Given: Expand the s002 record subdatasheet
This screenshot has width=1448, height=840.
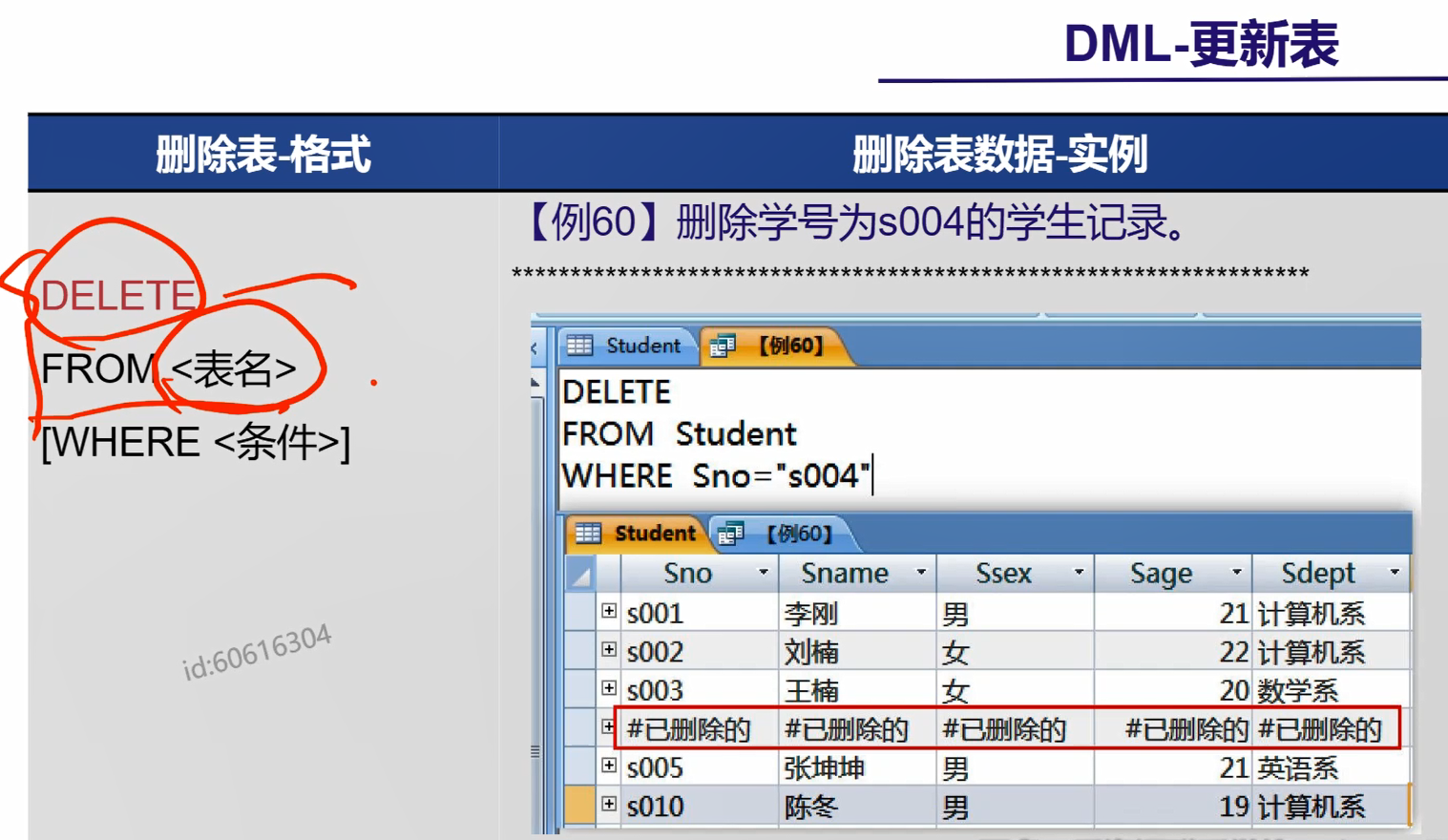Looking at the screenshot, I should click(x=609, y=650).
